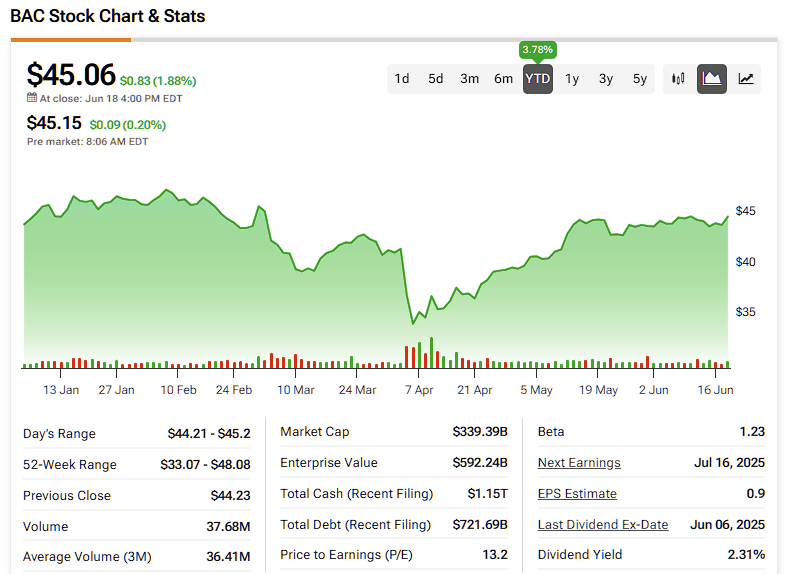
Task: Select the 1y time range
Action: click(x=572, y=79)
